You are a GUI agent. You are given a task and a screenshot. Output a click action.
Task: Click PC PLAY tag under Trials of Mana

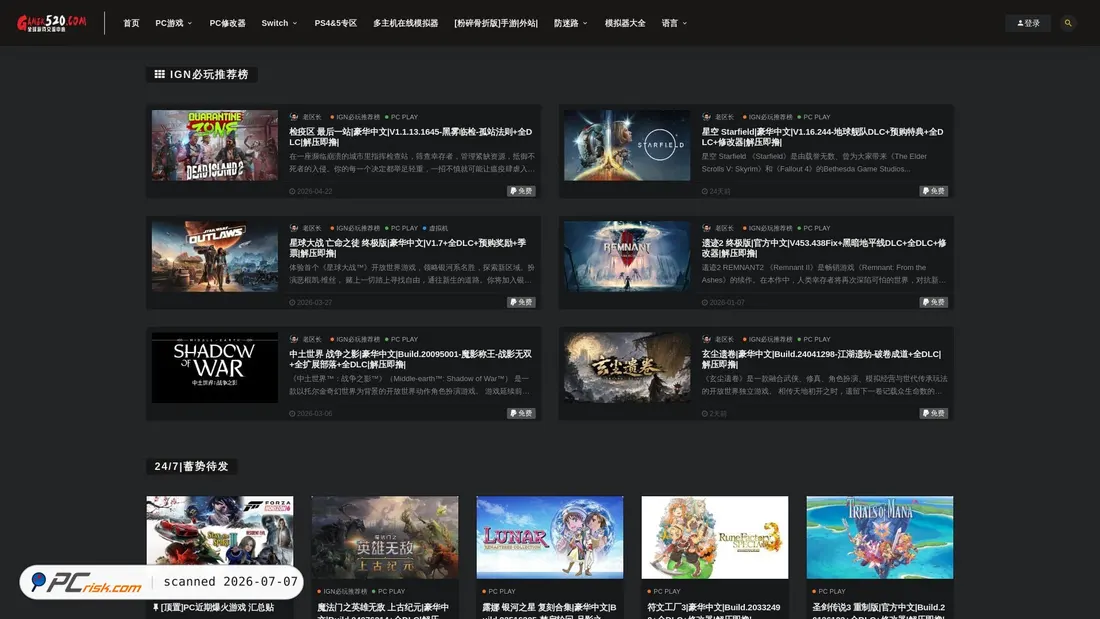coord(829,591)
